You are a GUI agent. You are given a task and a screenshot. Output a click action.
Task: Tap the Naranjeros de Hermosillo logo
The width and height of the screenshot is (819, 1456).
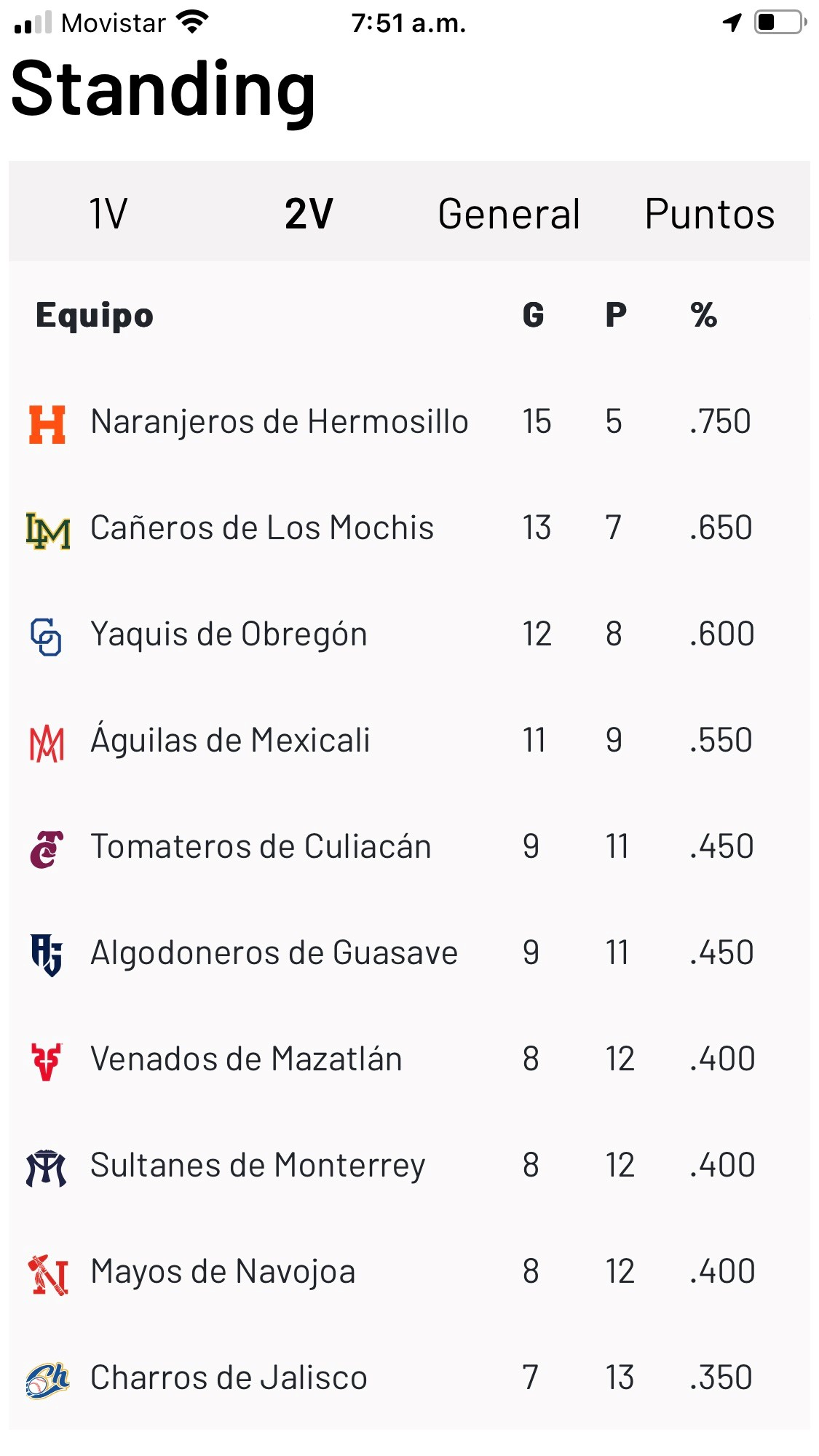[x=47, y=424]
